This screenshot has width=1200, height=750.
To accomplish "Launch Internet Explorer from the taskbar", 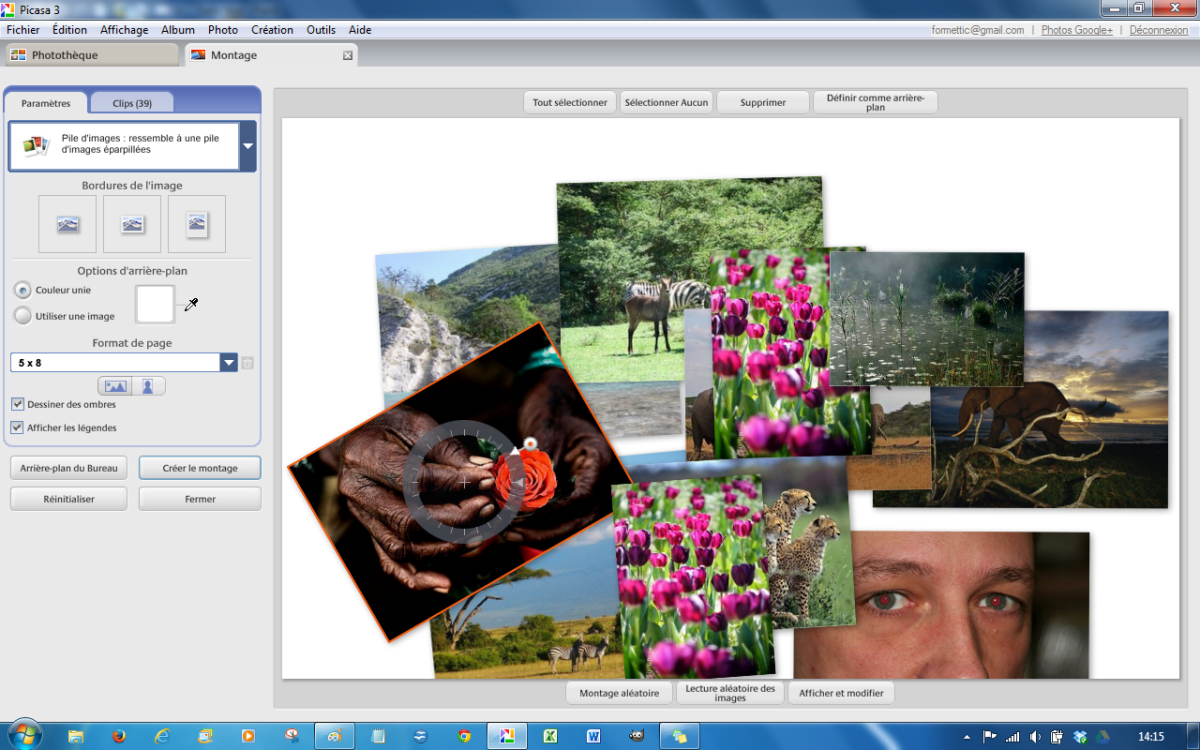I will tap(162, 736).
